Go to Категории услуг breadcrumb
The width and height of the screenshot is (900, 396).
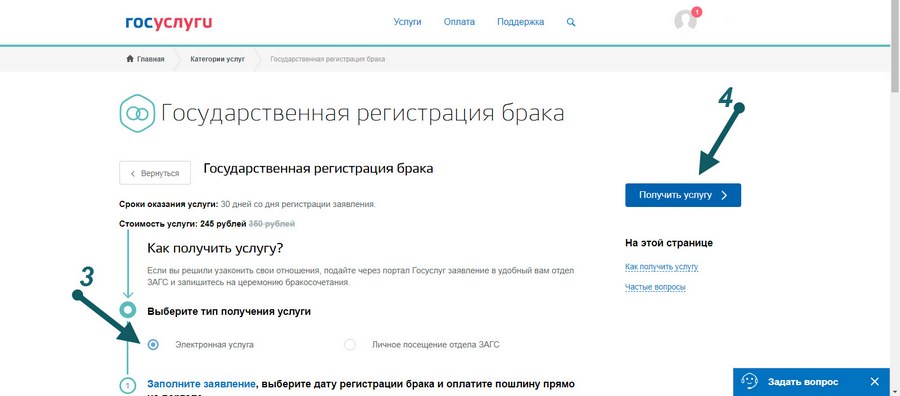tap(218, 59)
